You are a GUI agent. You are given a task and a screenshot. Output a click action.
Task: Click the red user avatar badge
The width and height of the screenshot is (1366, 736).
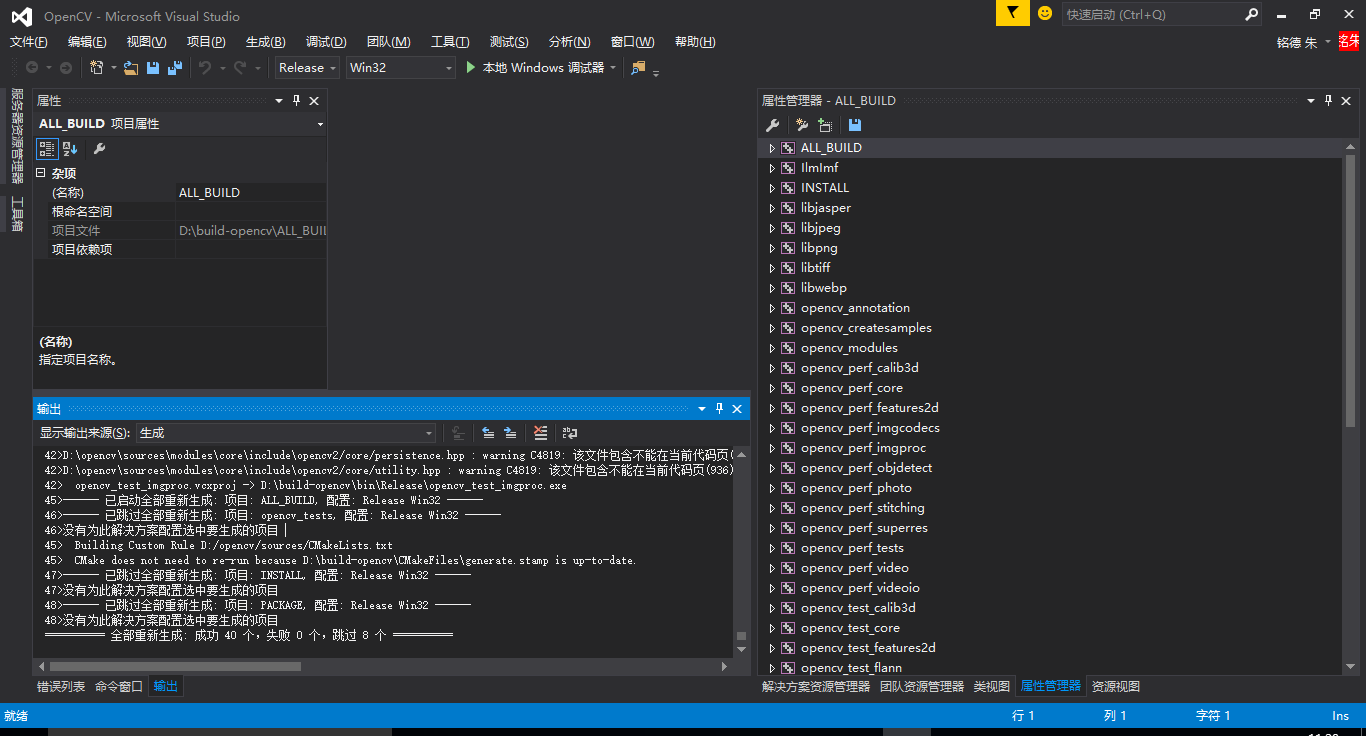tap(1349, 42)
